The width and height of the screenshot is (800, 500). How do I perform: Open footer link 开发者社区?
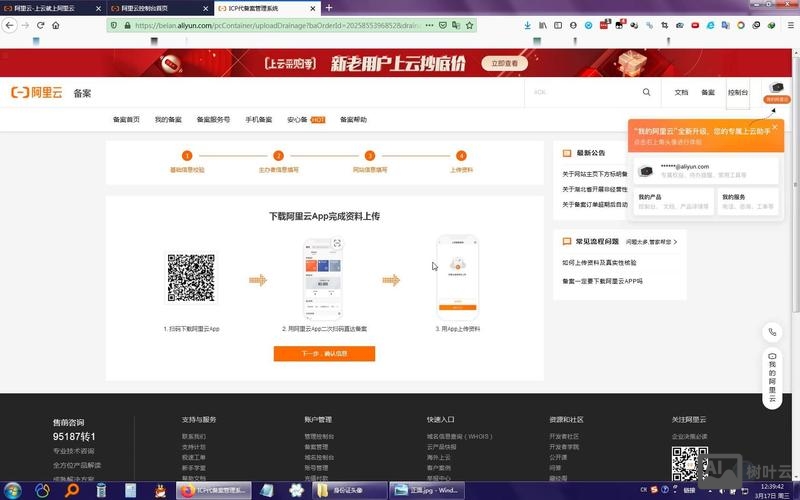pyautogui.click(x=564, y=437)
